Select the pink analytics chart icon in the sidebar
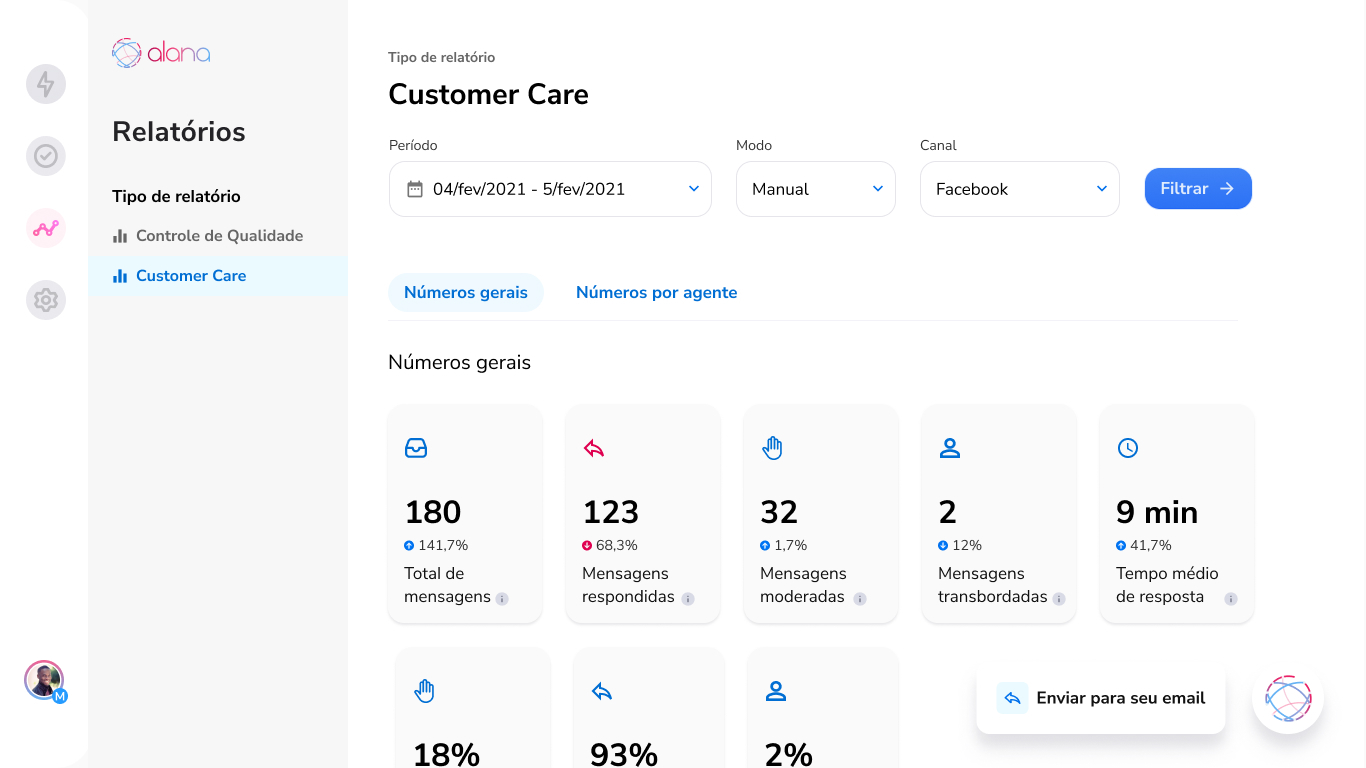This screenshot has height=768, width=1366. (x=45, y=228)
